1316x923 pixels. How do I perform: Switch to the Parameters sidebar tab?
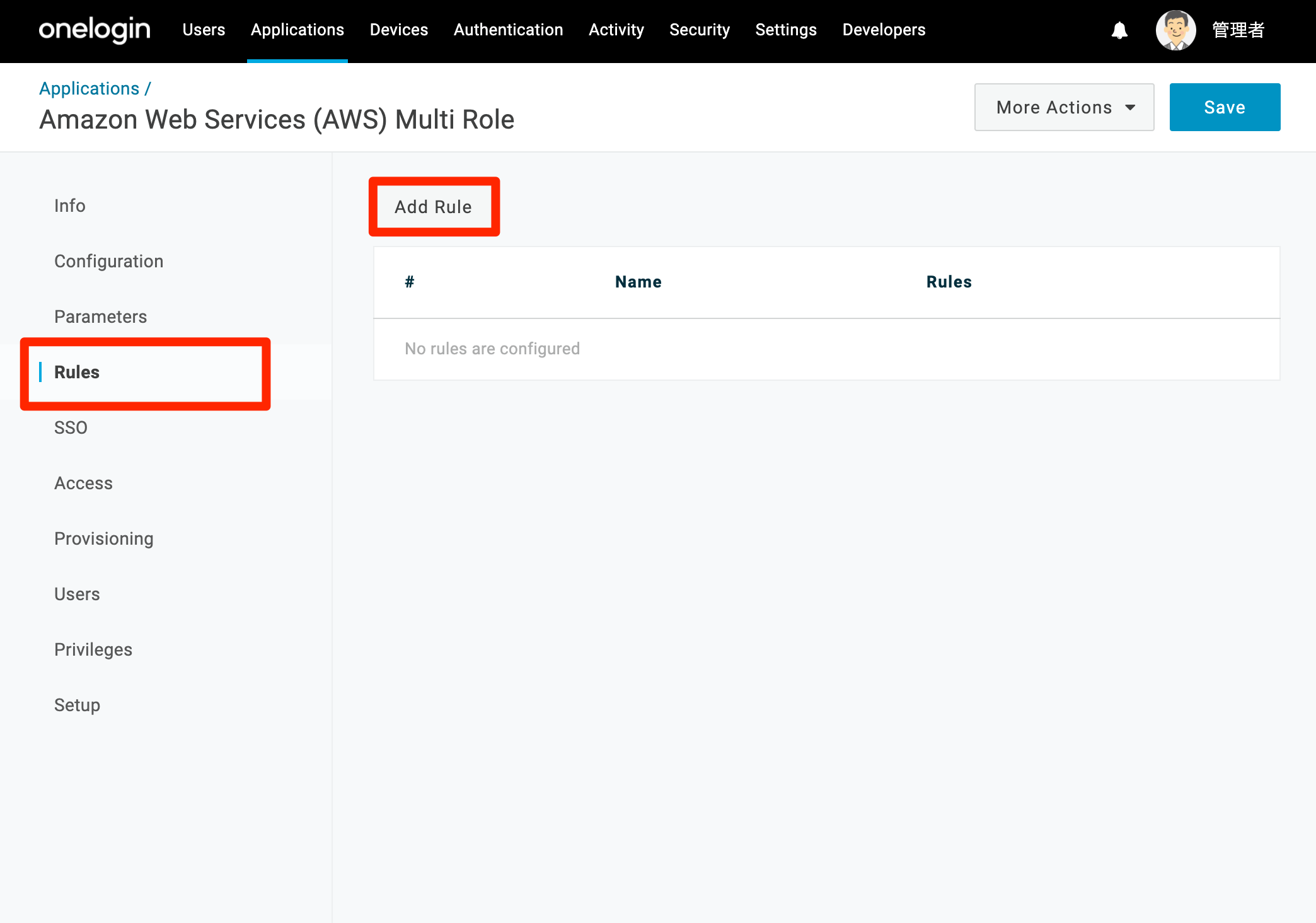(100, 316)
